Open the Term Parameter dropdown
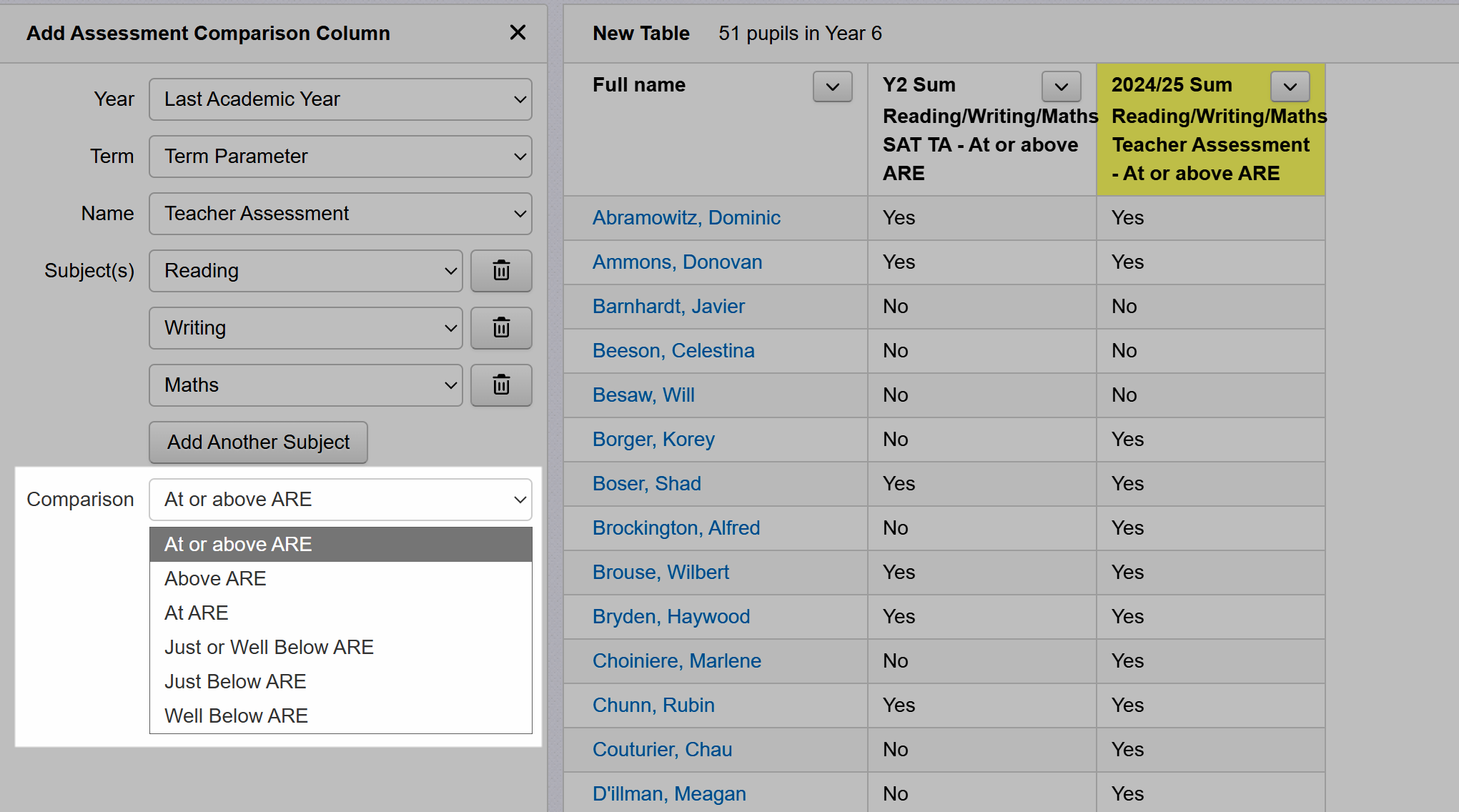Viewport: 1459px width, 812px height. point(340,157)
